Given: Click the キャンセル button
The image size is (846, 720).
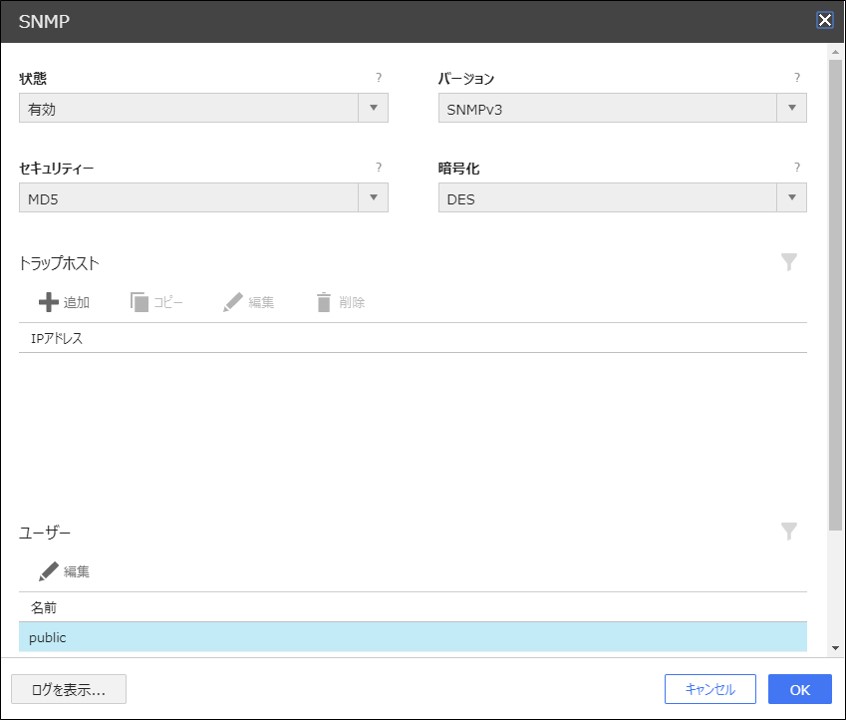Looking at the screenshot, I should [710, 689].
